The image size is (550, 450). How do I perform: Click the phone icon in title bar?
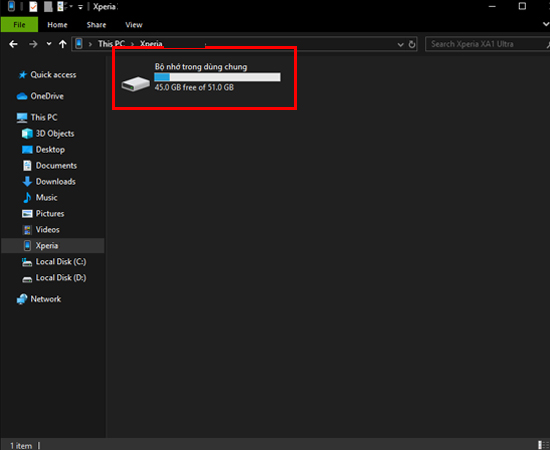(x=11, y=6)
